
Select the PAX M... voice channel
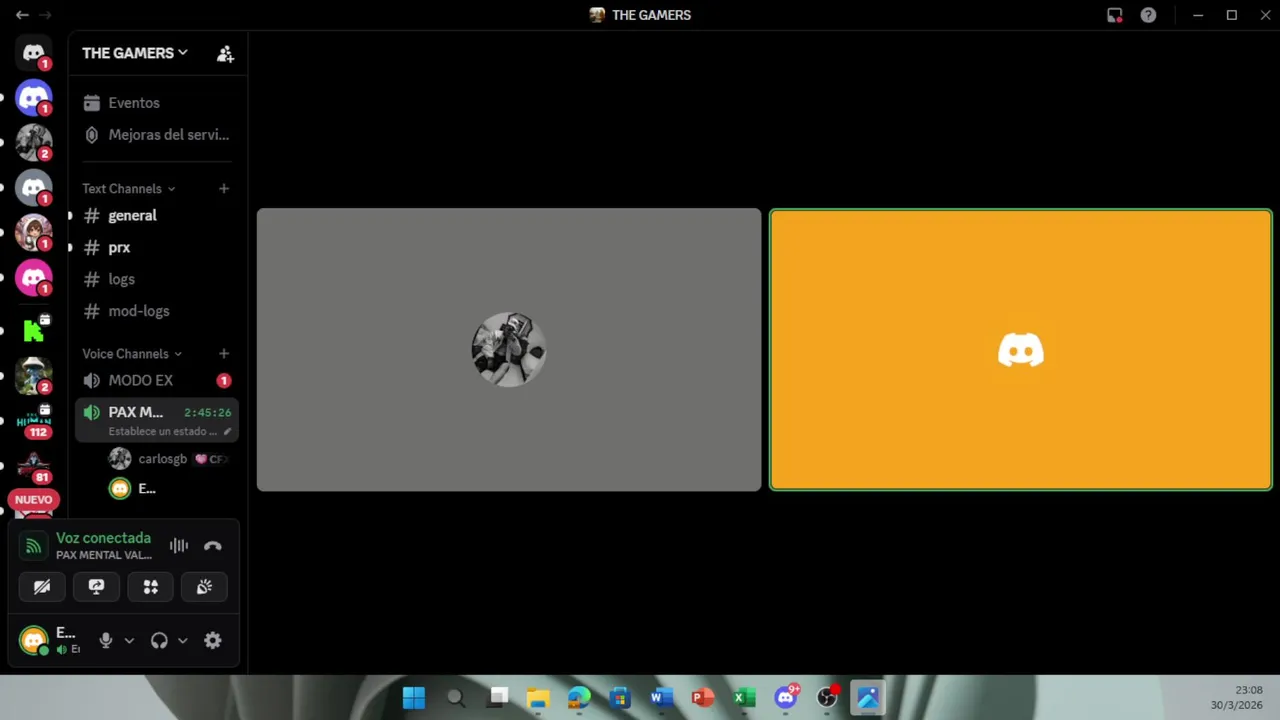(x=157, y=420)
